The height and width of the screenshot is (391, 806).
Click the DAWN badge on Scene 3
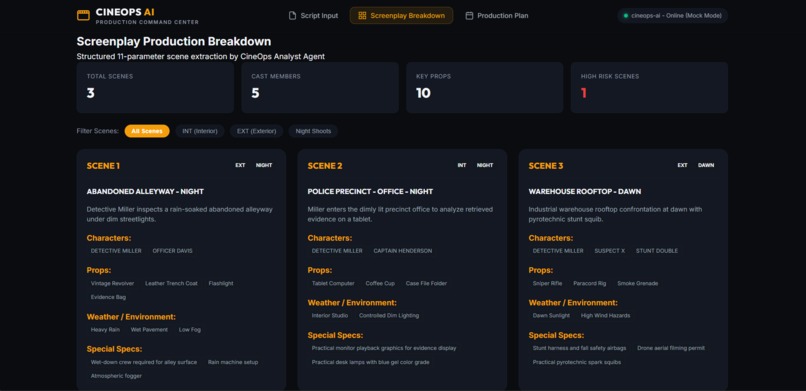[706, 165]
